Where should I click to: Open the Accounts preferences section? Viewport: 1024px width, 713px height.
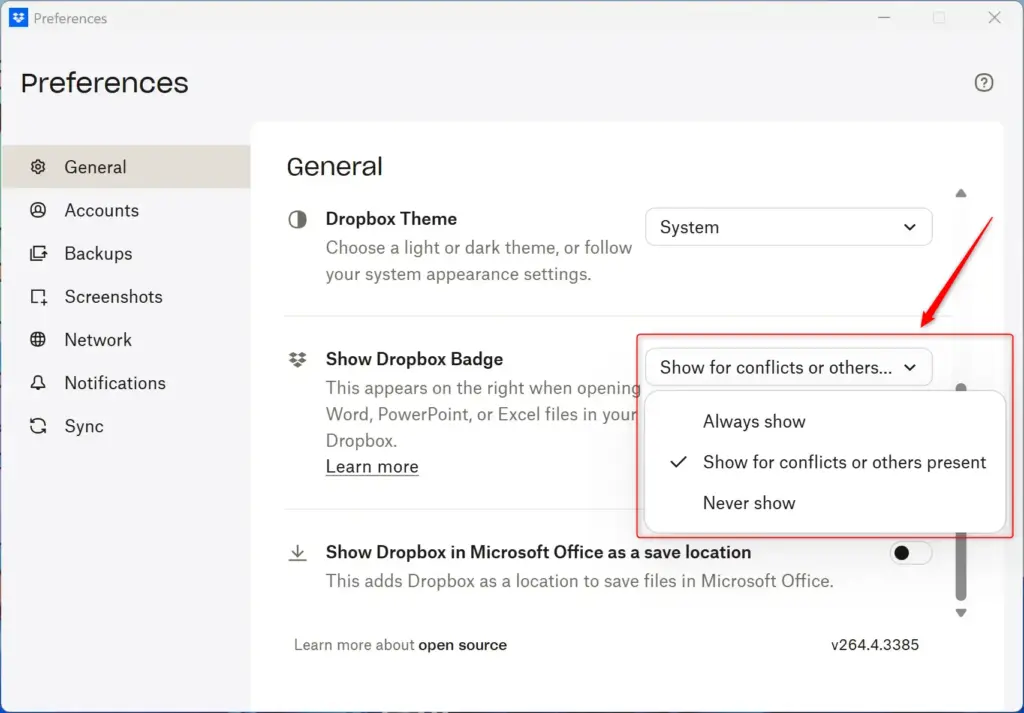pos(127,210)
